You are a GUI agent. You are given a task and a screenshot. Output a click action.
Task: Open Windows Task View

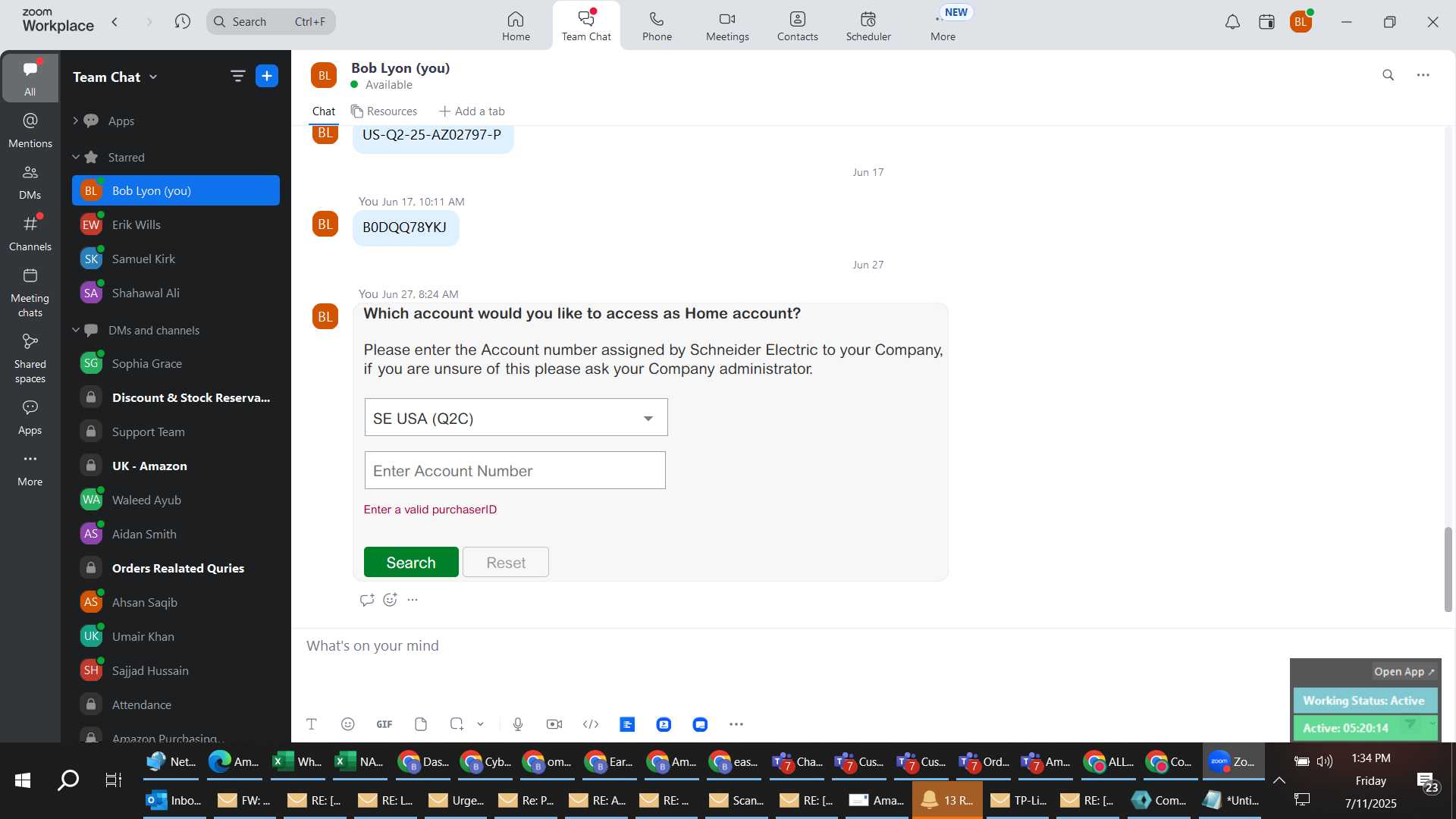tap(114, 780)
